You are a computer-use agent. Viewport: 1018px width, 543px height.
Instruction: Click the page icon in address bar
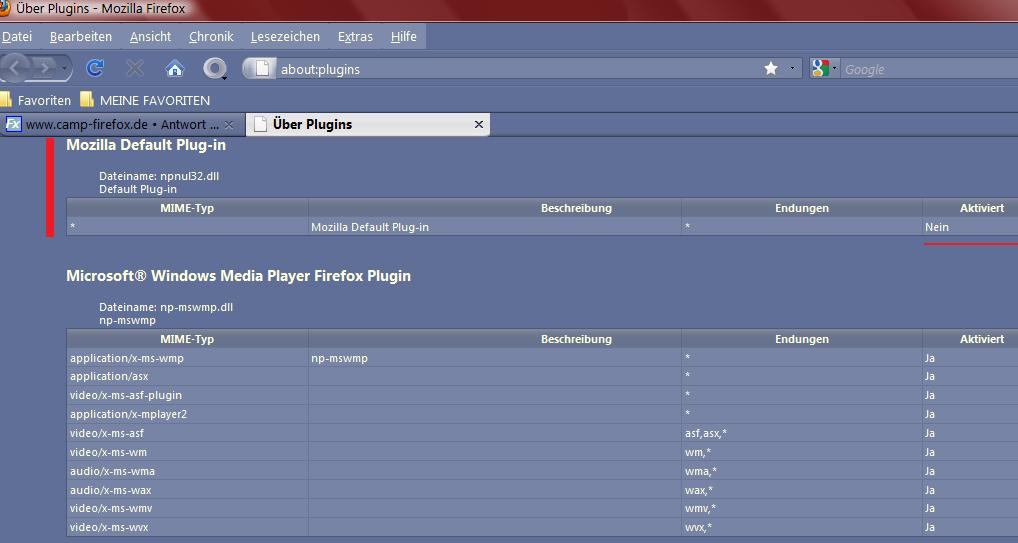pyautogui.click(x=262, y=68)
